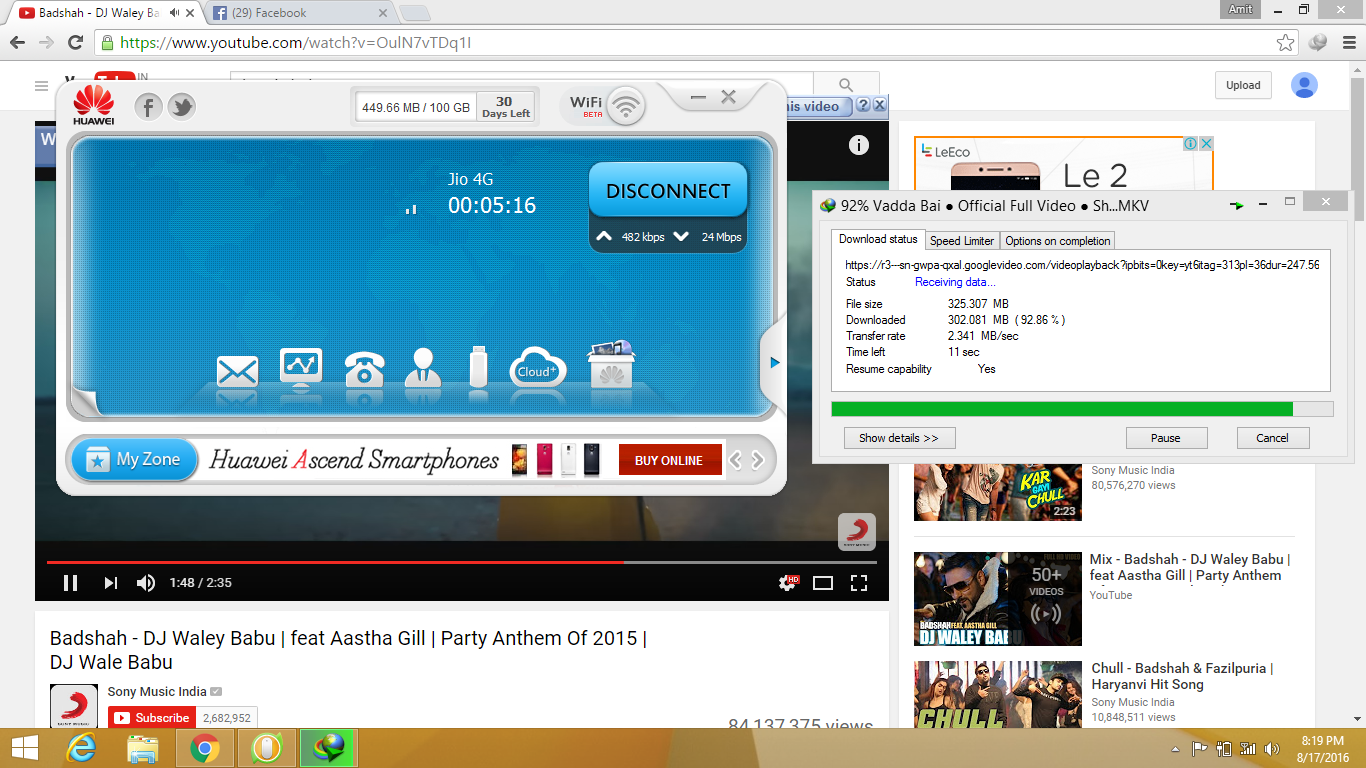
Task: Click the Chrome address bar URL
Action: pos(295,43)
